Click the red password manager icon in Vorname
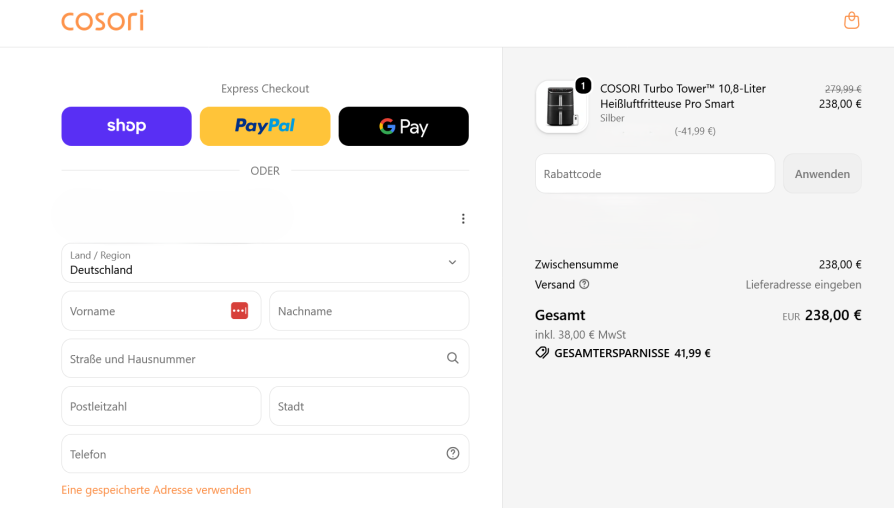Screen dimensions: 894x508 [239, 311]
